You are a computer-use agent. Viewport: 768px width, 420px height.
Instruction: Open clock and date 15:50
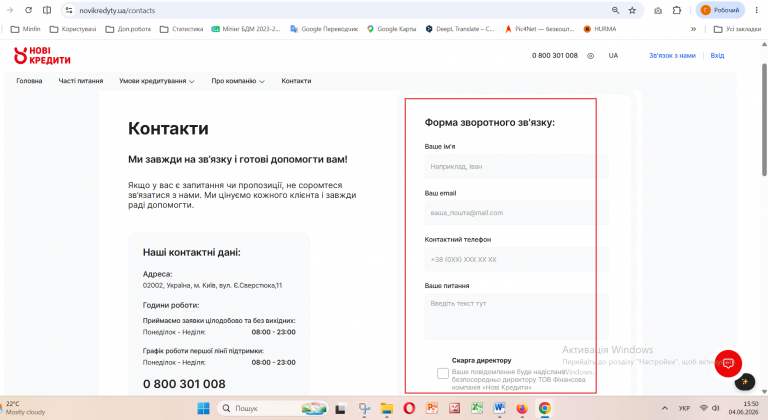744,408
